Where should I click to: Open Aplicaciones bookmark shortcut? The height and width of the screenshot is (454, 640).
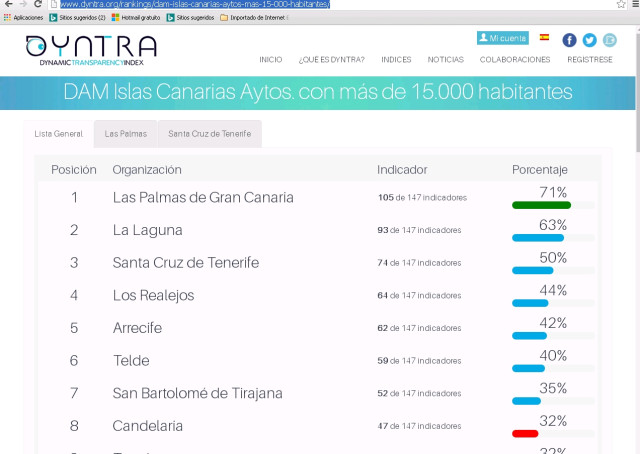(x=24, y=18)
